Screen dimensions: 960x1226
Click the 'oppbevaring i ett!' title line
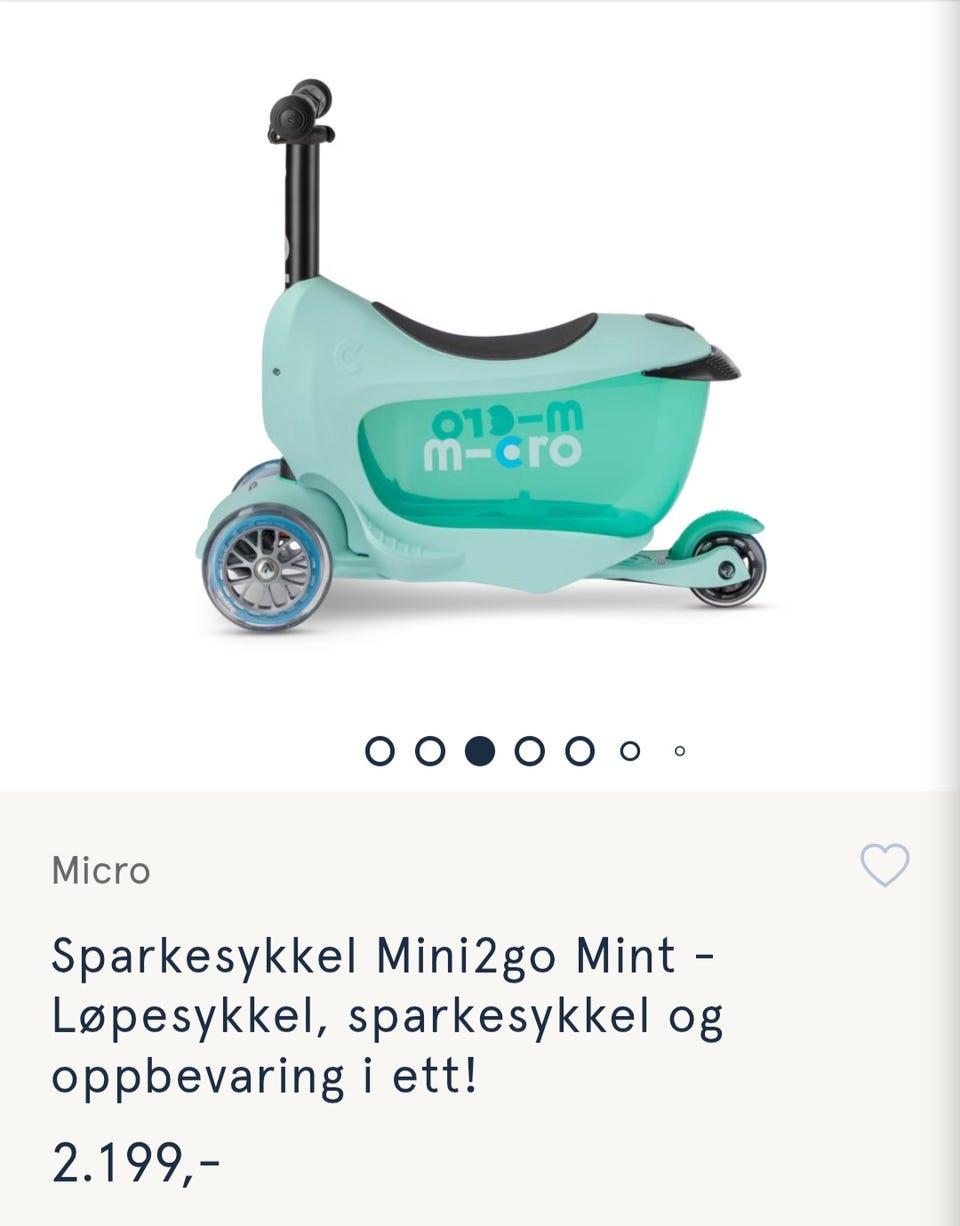click(265, 1076)
